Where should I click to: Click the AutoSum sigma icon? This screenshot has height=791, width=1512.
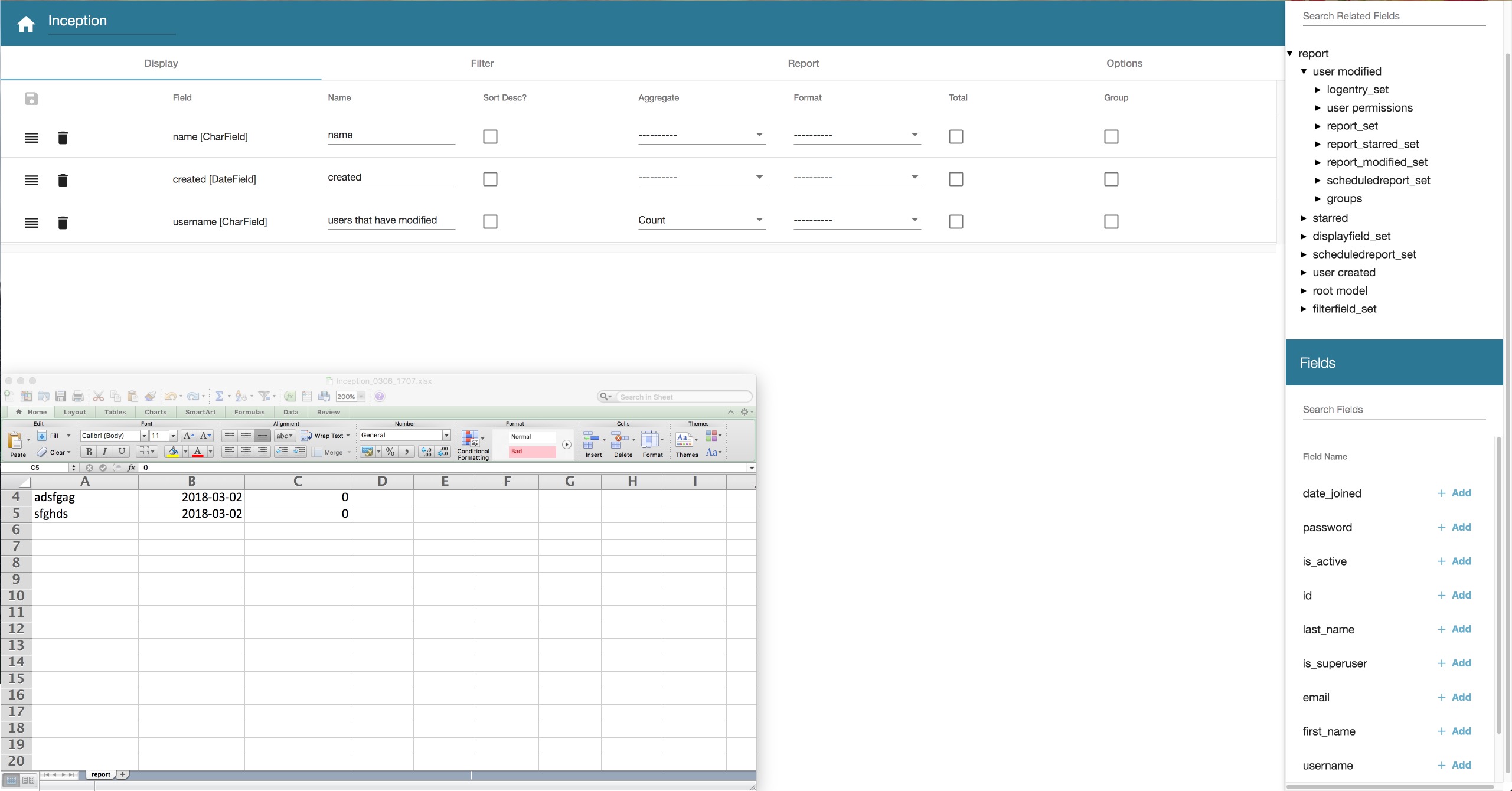coord(219,396)
